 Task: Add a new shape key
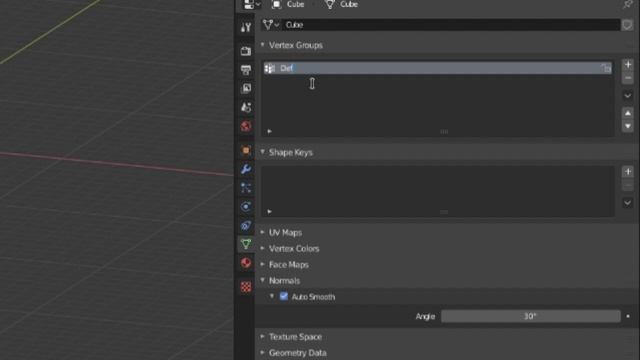(628, 171)
